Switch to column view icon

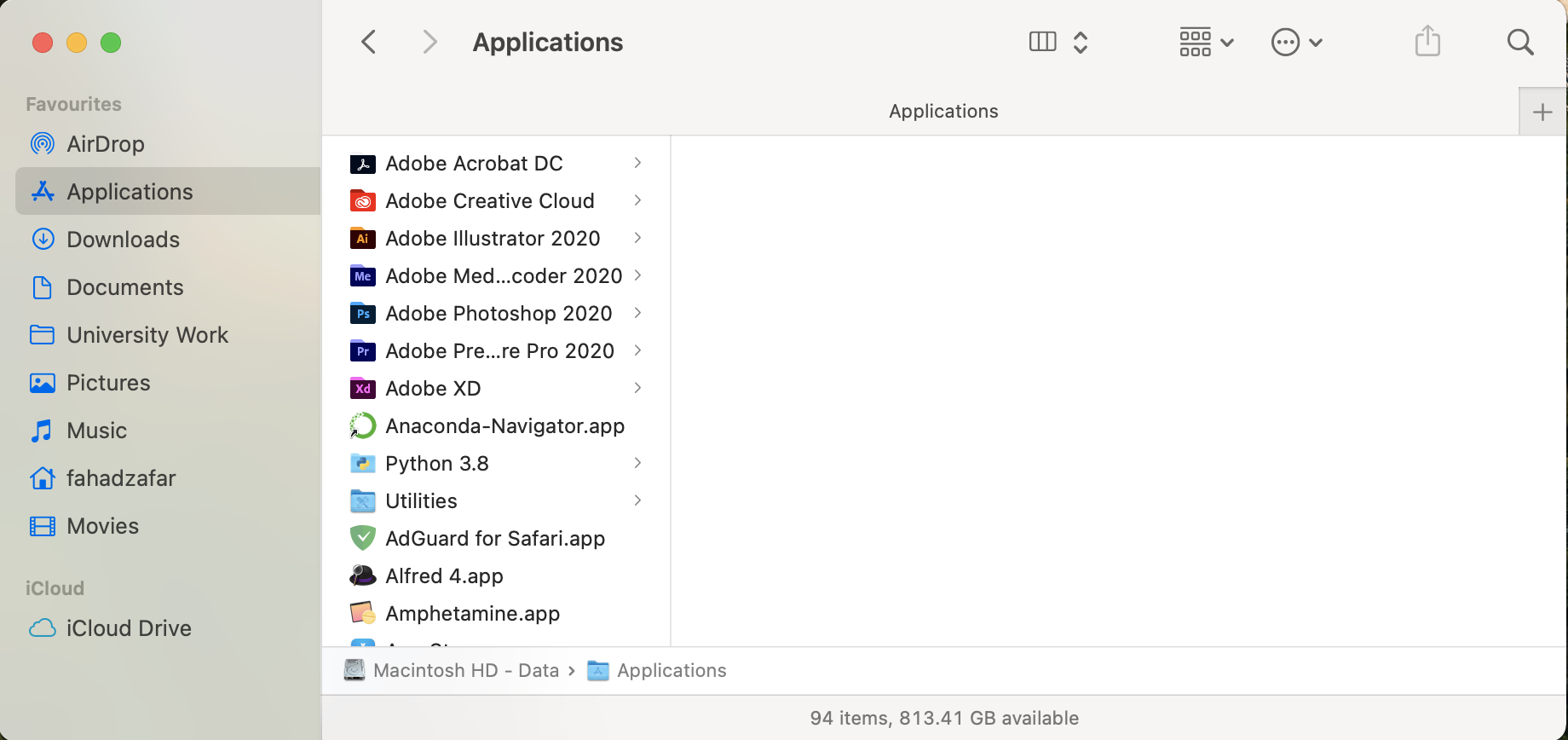point(1042,42)
